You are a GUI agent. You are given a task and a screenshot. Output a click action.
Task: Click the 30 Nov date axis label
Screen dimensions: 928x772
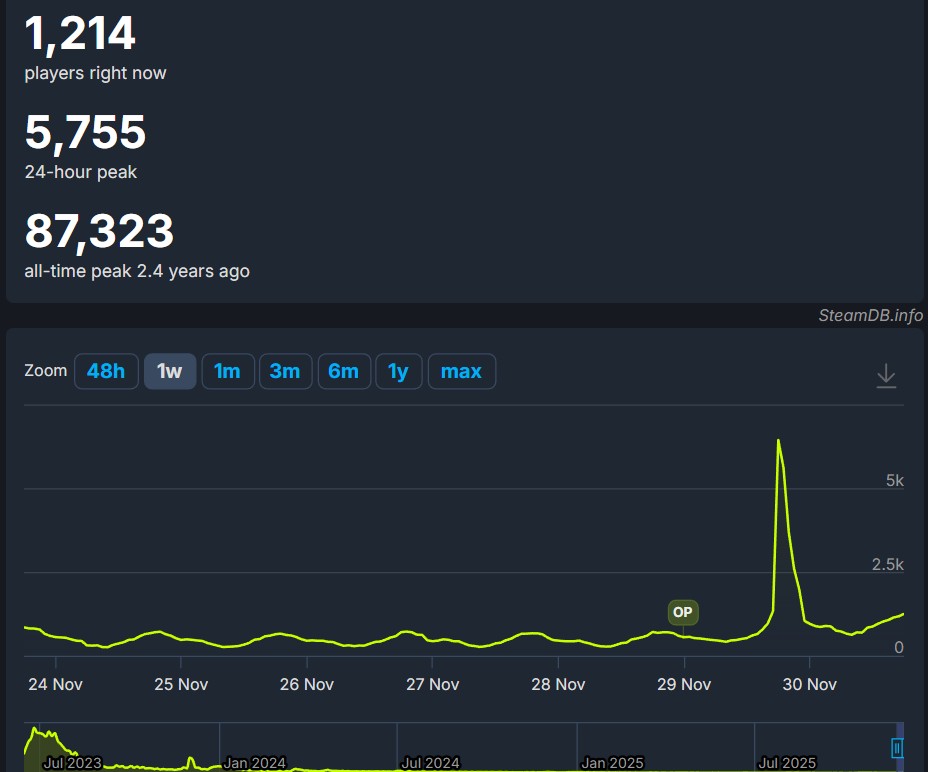pyautogui.click(x=808, y=684)
